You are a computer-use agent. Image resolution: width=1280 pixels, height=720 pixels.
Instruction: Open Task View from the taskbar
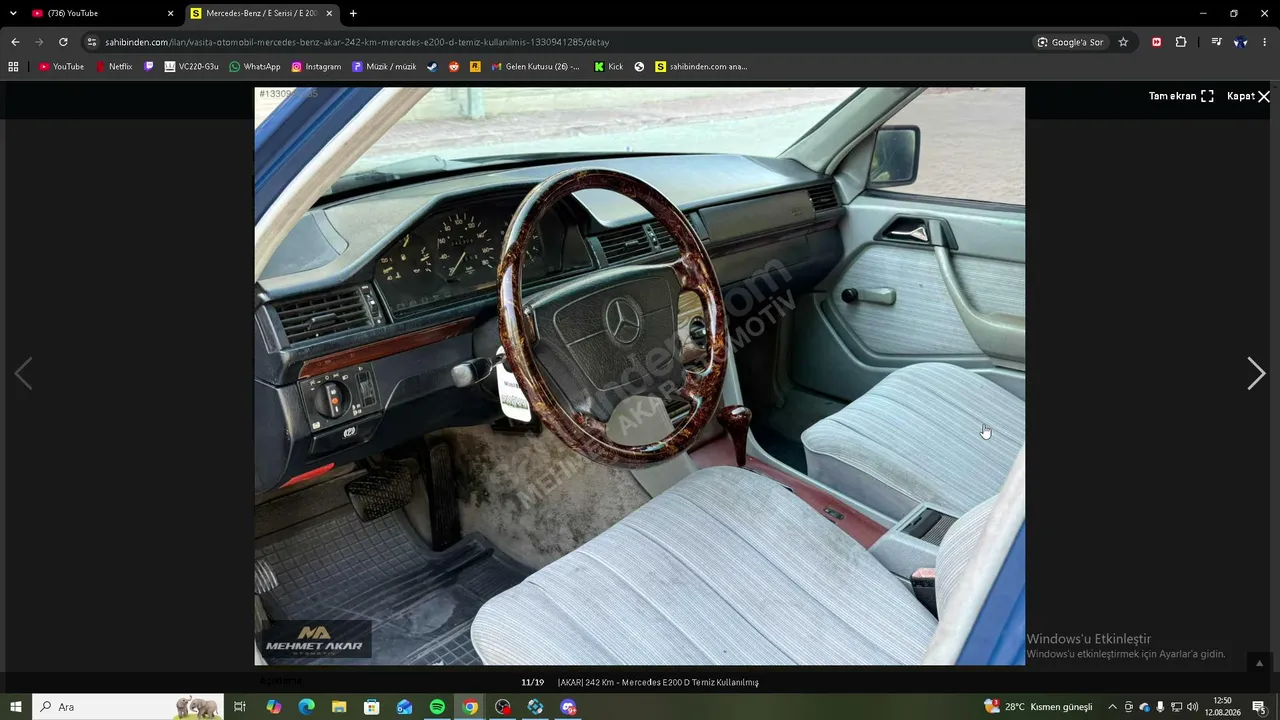[240, 707]
